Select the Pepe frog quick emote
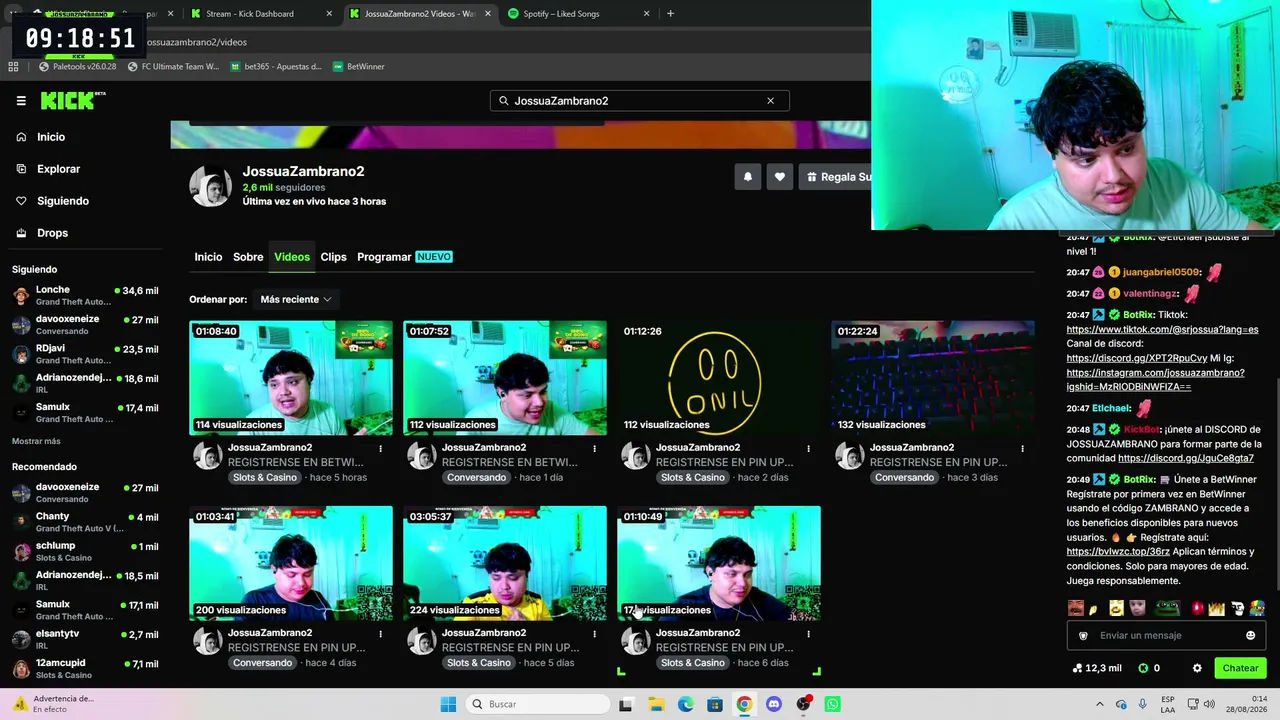1280x720 pixels. click(1166, 608)
